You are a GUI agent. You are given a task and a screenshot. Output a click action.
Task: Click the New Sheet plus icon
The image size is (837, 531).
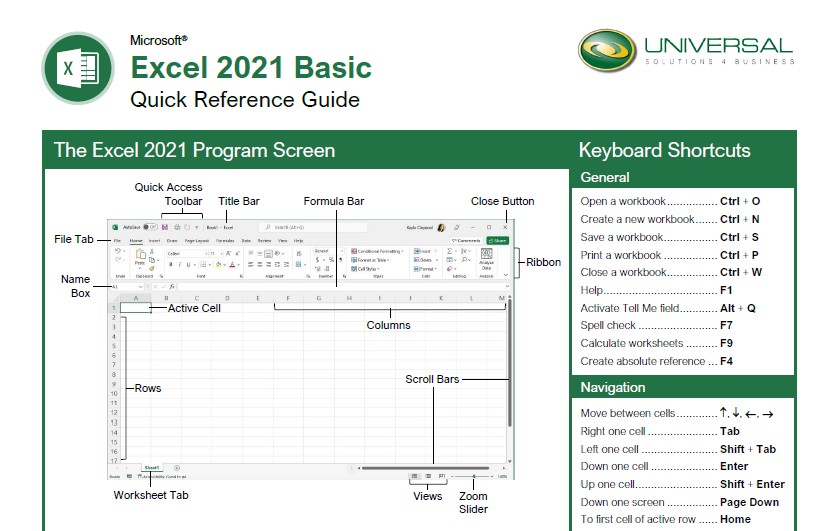(x=177, y=468)
